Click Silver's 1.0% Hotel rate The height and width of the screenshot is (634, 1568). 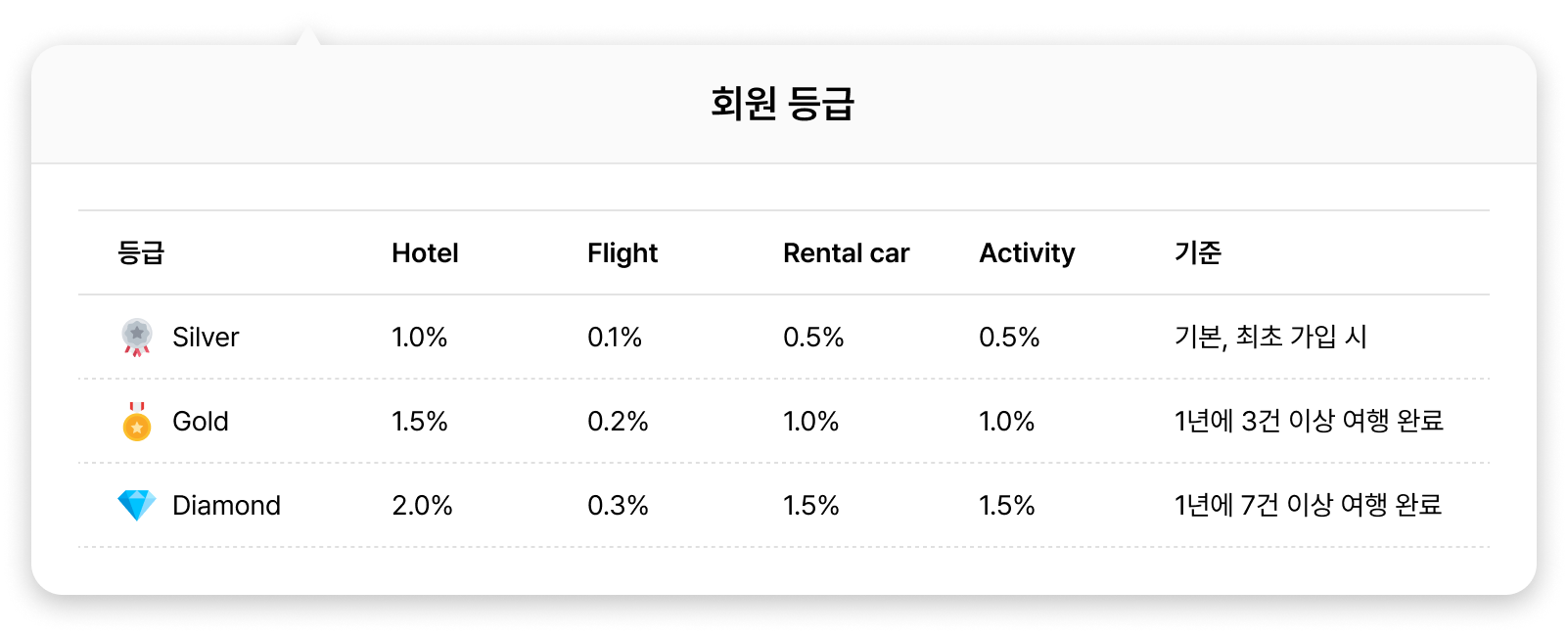(x=419, y=338)
